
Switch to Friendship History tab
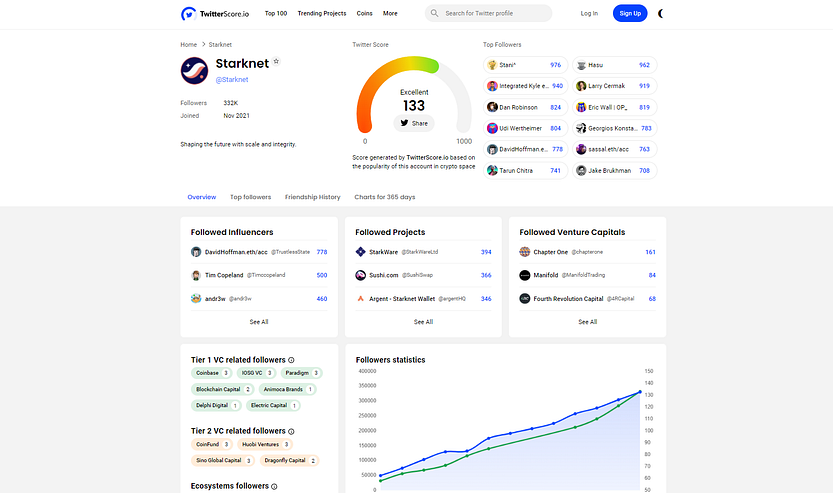pos(312,197)
